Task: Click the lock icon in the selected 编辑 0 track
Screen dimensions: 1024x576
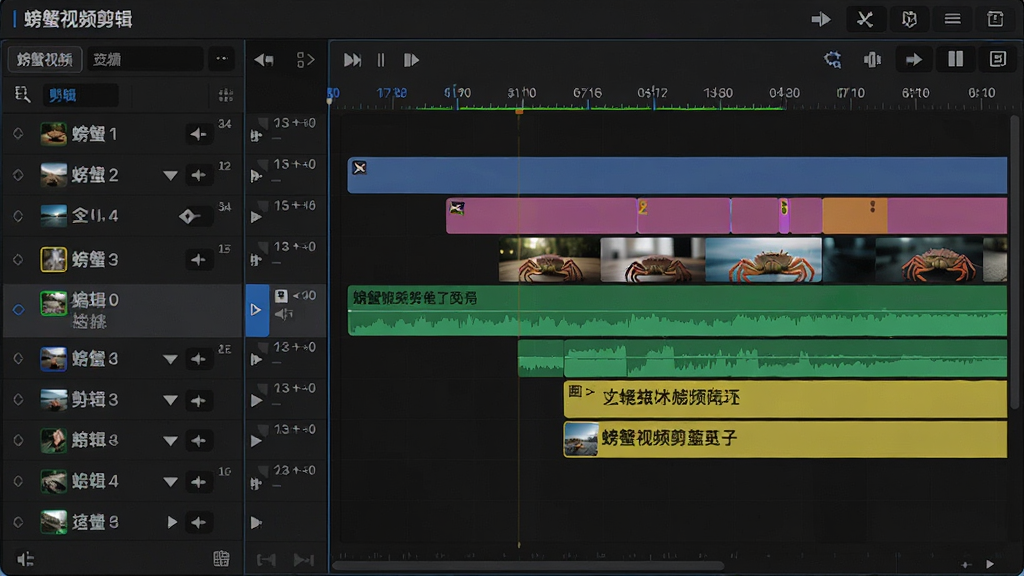Action: [281, 296]
